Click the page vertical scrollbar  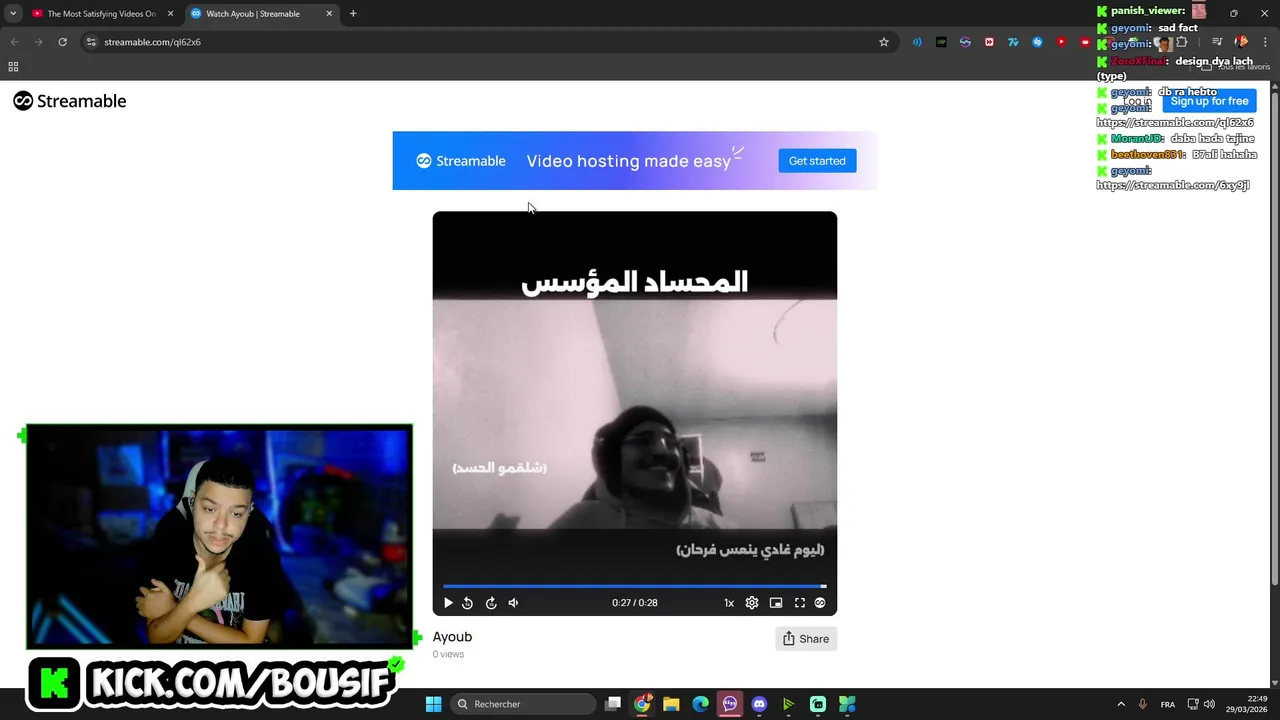click(1274, 335)
